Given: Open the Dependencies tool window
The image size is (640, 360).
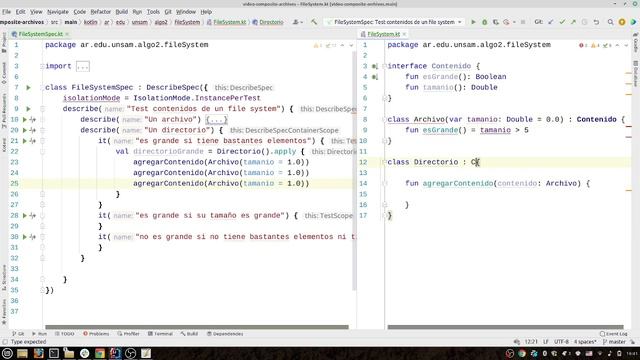Looking at the screenshot, I should [x=225, y=334].
